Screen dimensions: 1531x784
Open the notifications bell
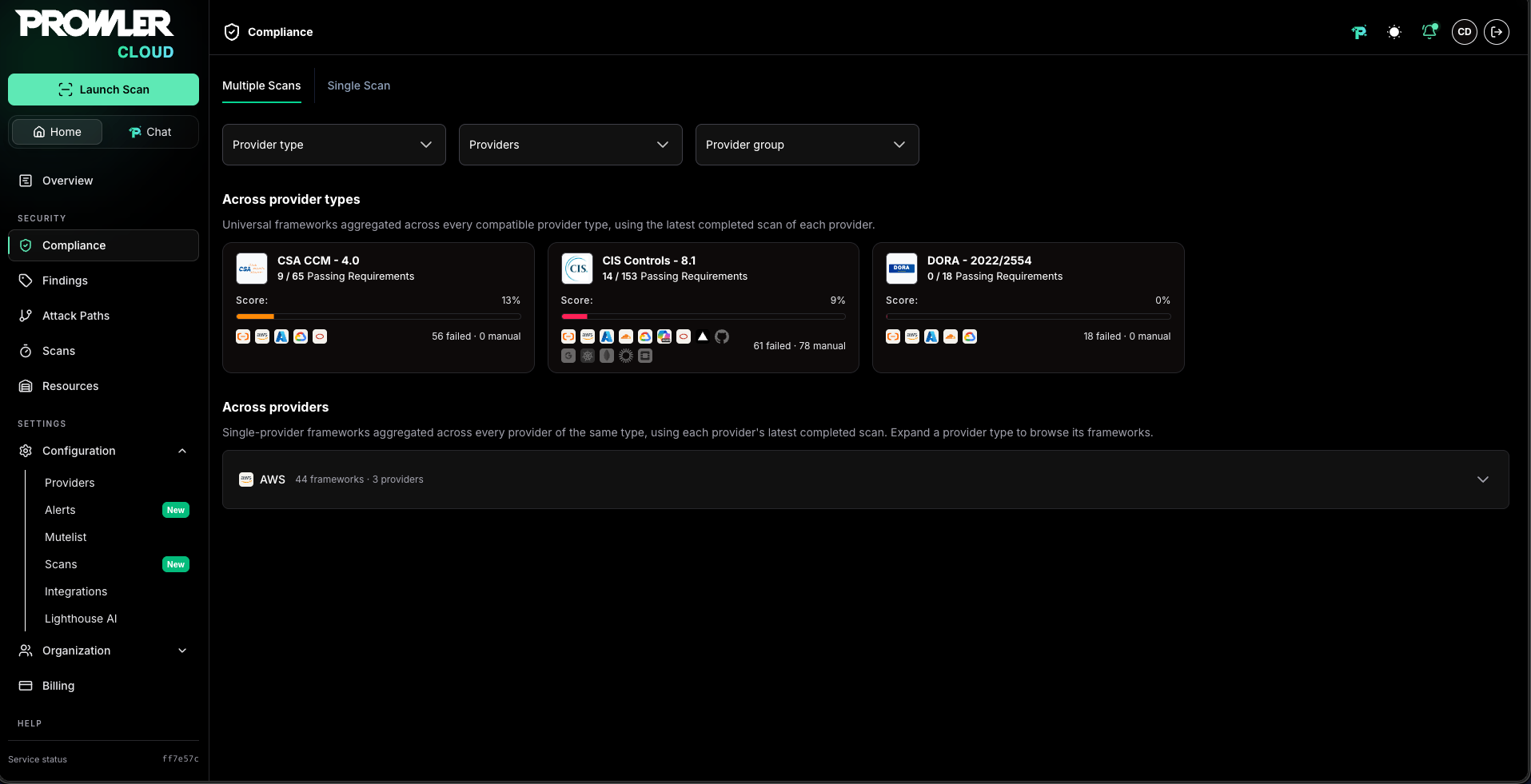tap(1429, 31)
